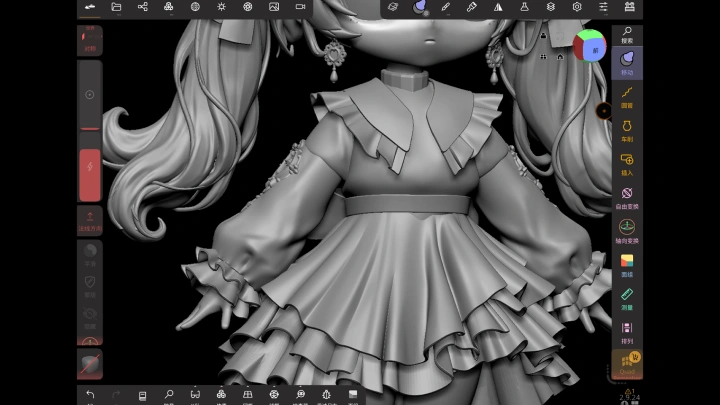Select the mask shield shortcut in left panel
This screenshot has height=405, width=720.
pos(90,286)
